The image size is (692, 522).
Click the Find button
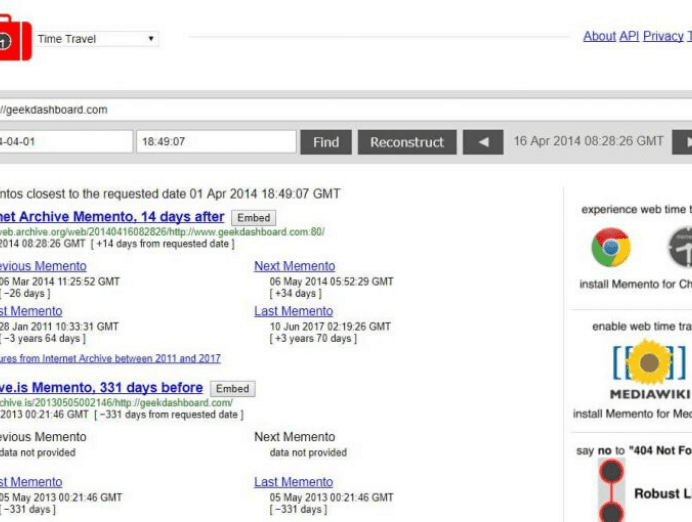tap(326, 142)
